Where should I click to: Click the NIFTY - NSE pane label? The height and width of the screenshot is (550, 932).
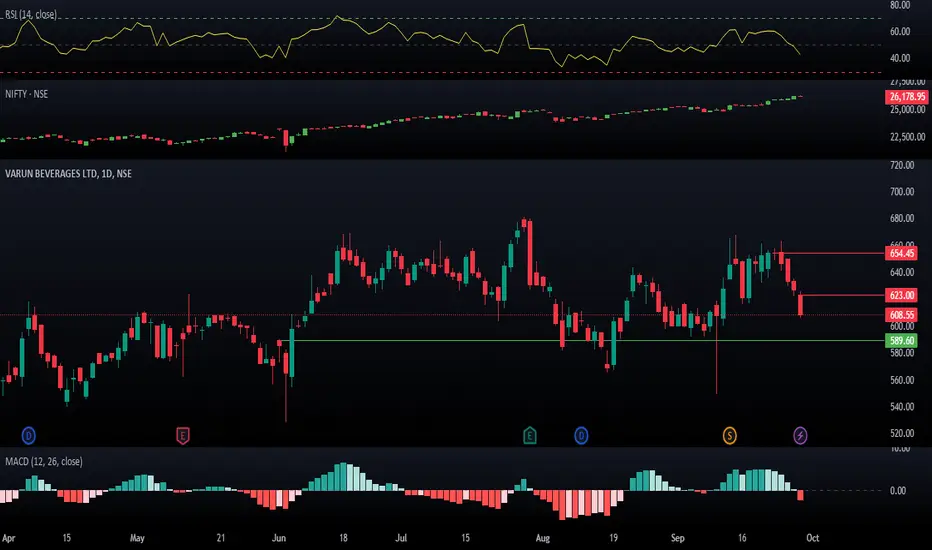coord(27,94)
